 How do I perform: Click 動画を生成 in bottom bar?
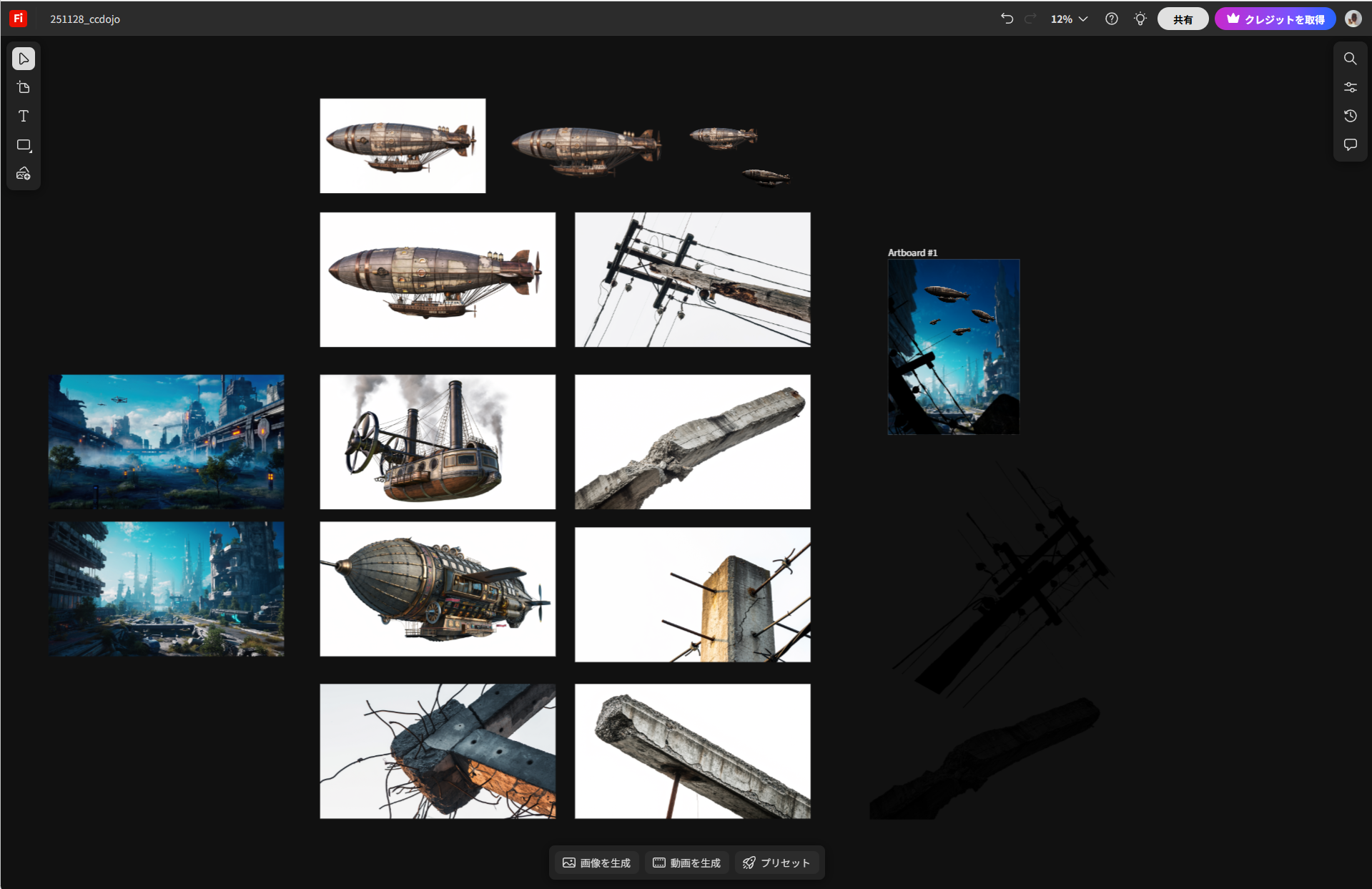pyautogui.click(x=686, y=863)
